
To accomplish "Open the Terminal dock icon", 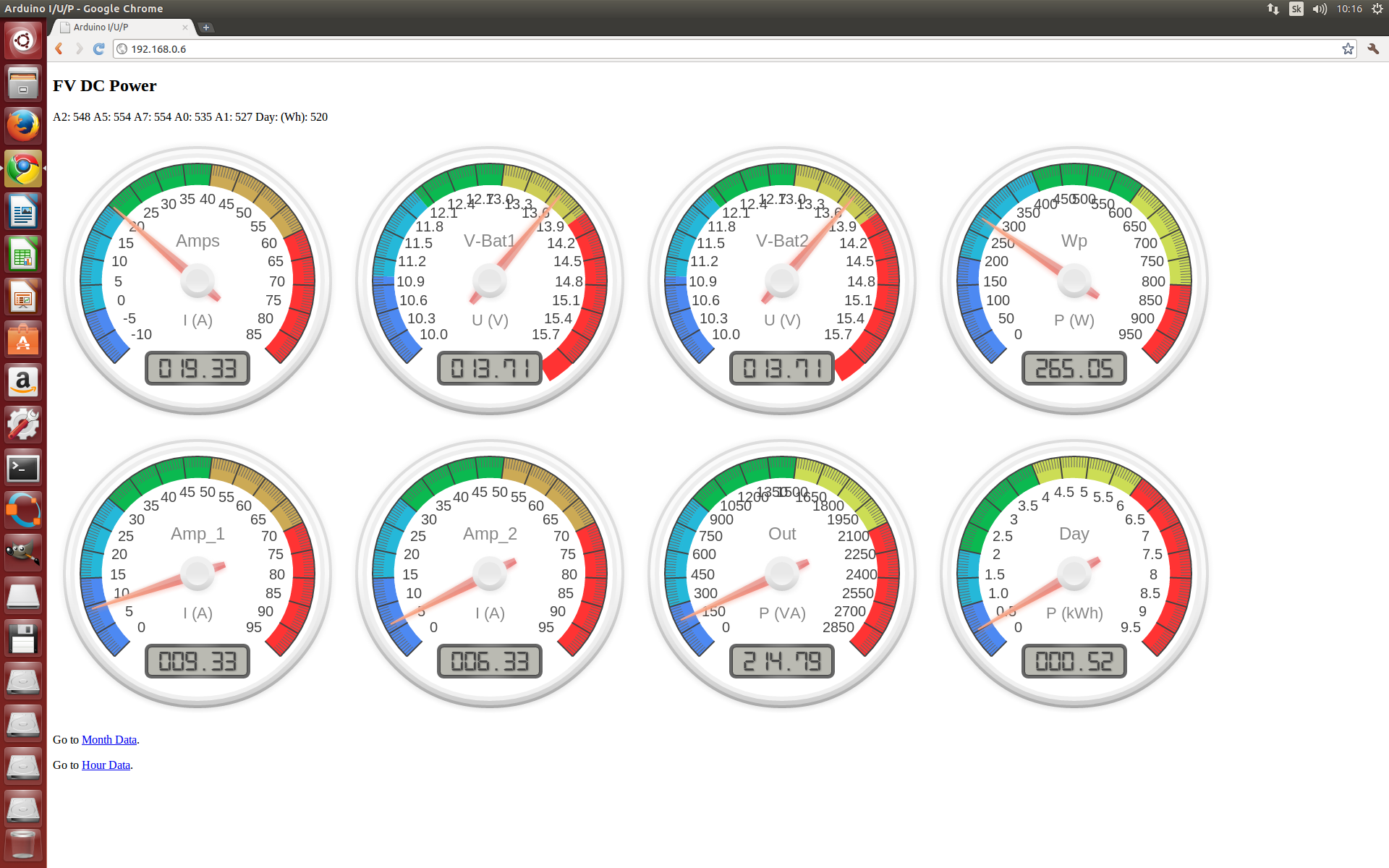I will click(x=23, y=469).
